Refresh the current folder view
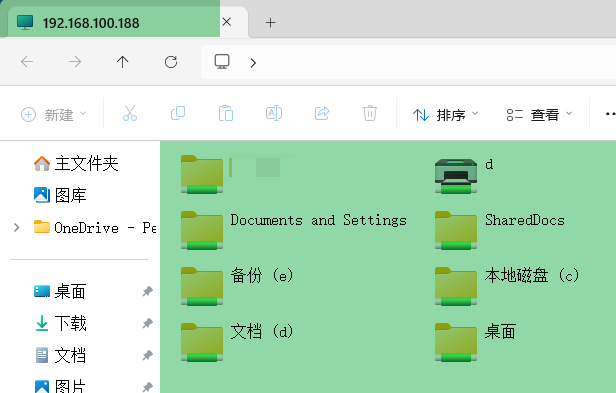This screenshot has height=393, width=616. 171,62
